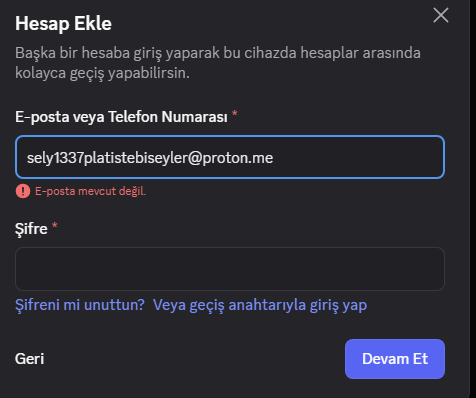
Task: Go back with the Geri button
Action: pyautogui.click(x=29, y=359)
